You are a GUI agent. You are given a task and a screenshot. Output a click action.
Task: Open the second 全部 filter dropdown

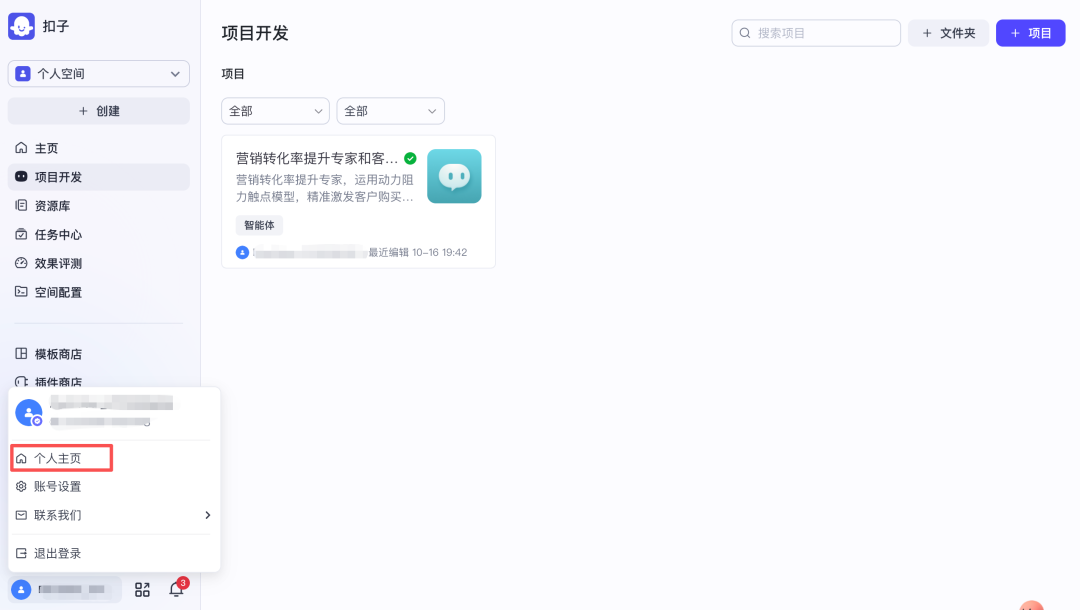[391, 111]
